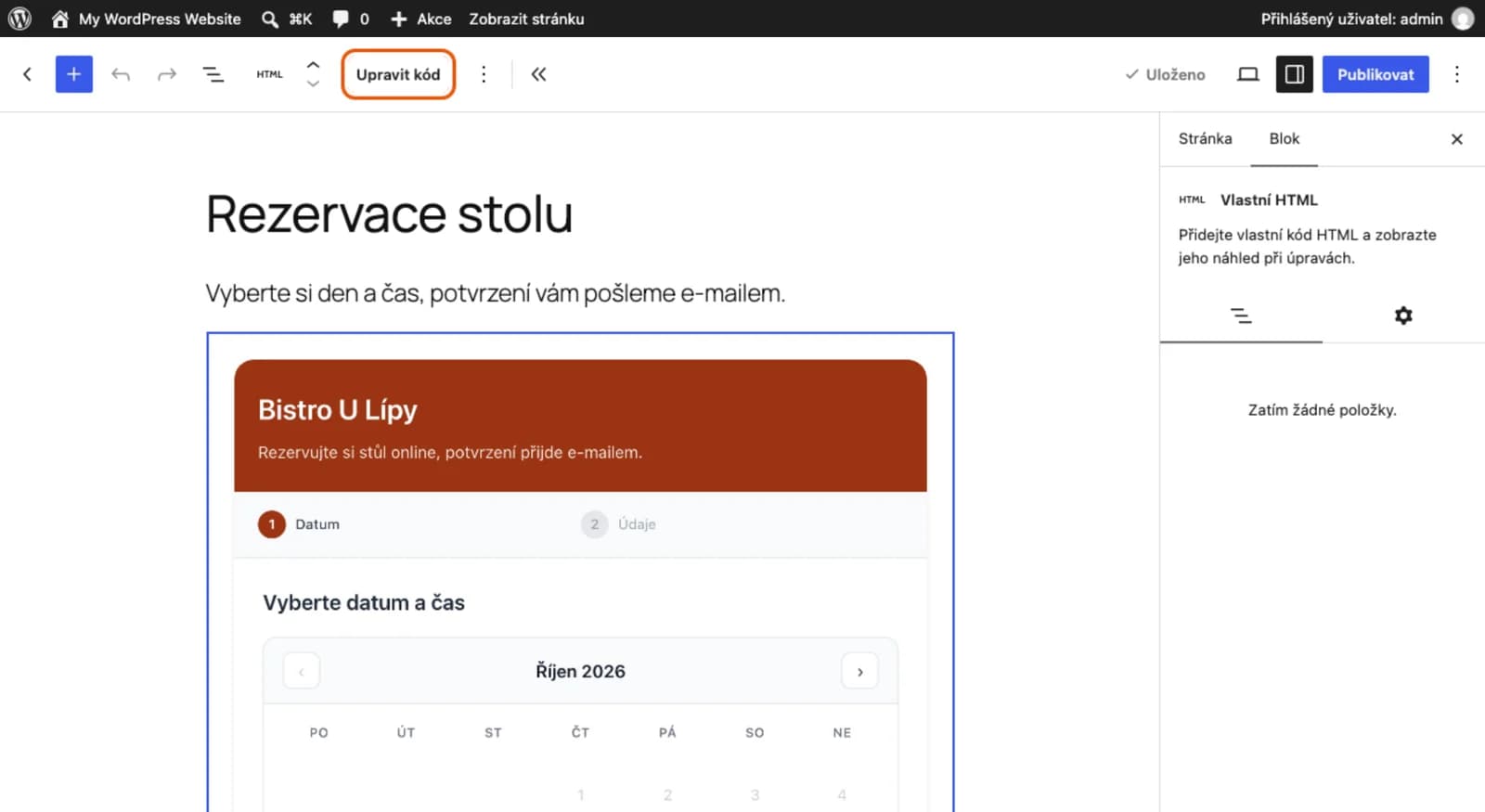Click the Rezervace stolu page title
Viewport: 1485px width, 812px height.
[389, 214]
